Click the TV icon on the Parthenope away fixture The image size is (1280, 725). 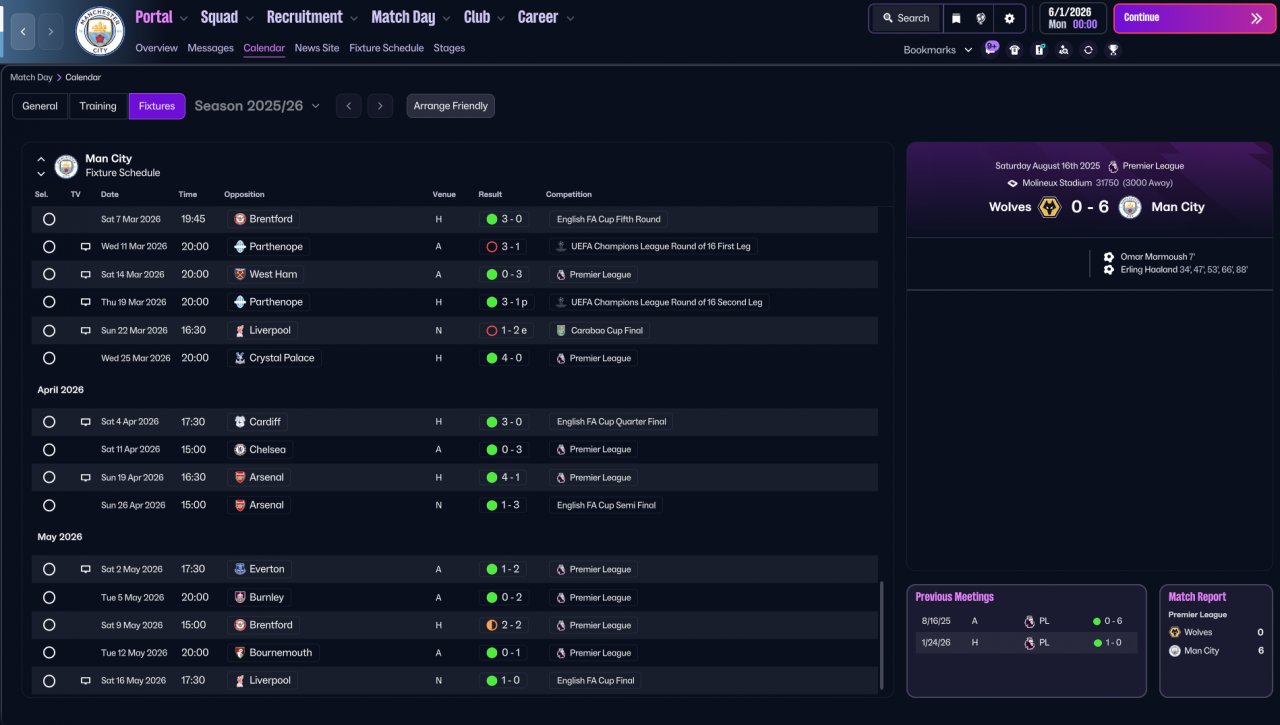click(86, 247)
